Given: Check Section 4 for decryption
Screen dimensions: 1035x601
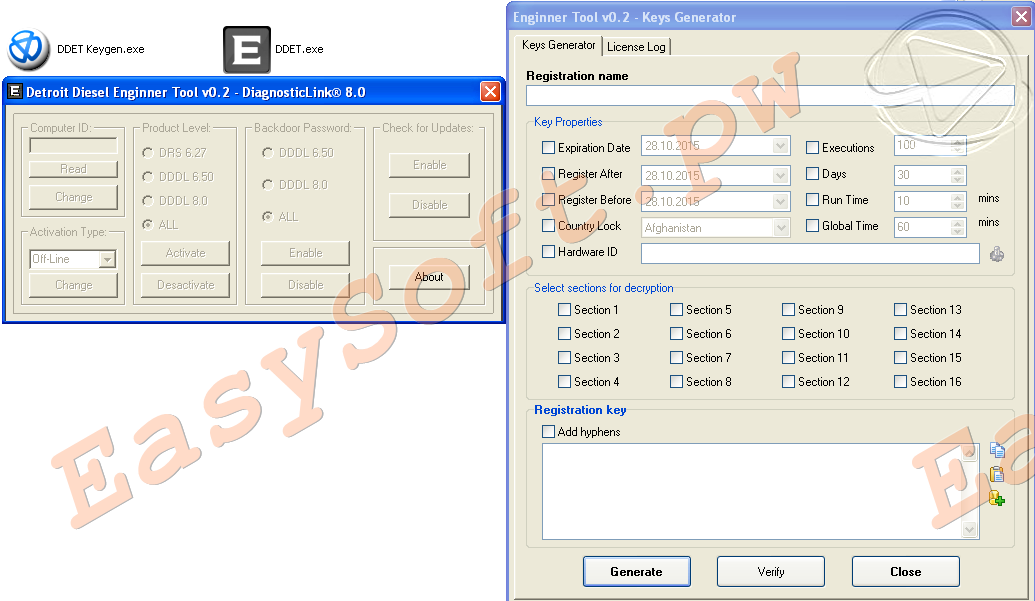Looking at the screenshot, I should [x=564, y=381].
